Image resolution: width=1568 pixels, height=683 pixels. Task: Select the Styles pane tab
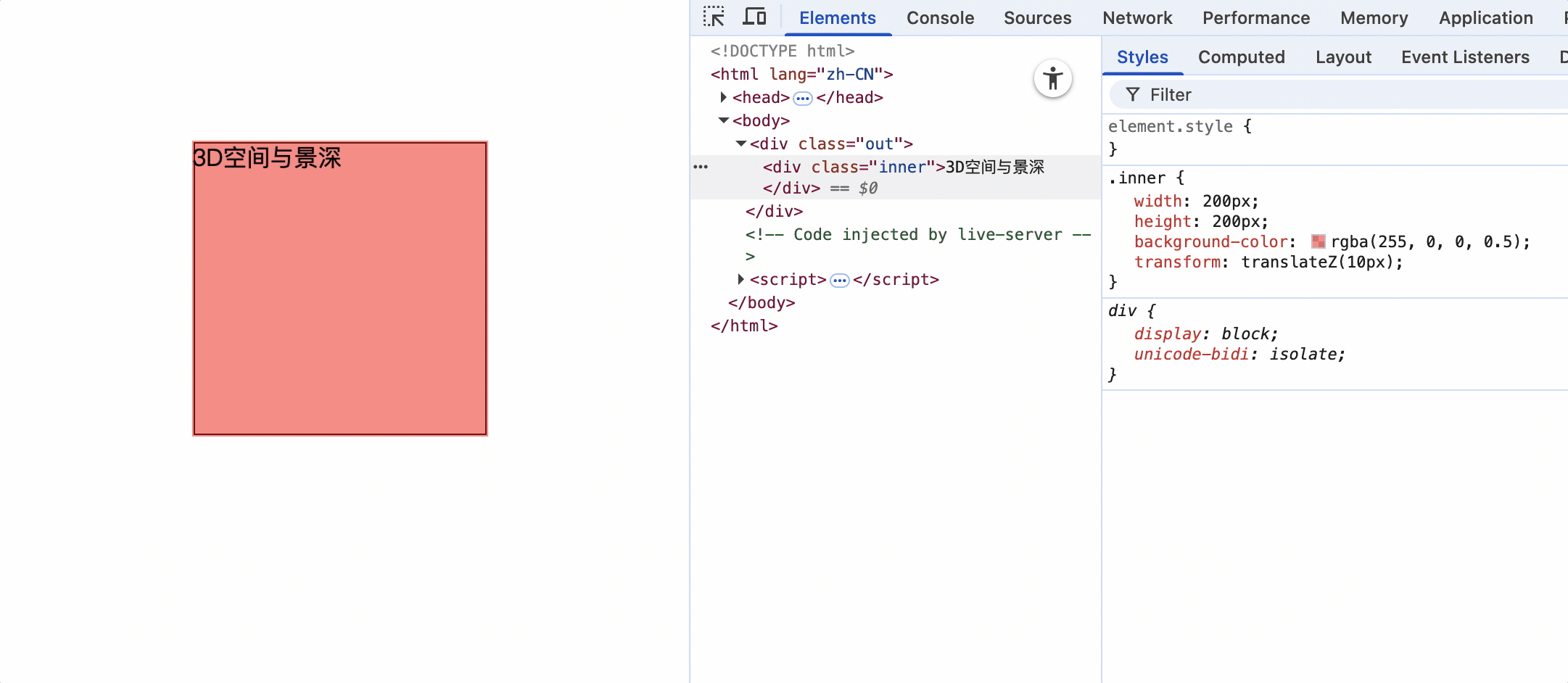(x=1142, y=57)
